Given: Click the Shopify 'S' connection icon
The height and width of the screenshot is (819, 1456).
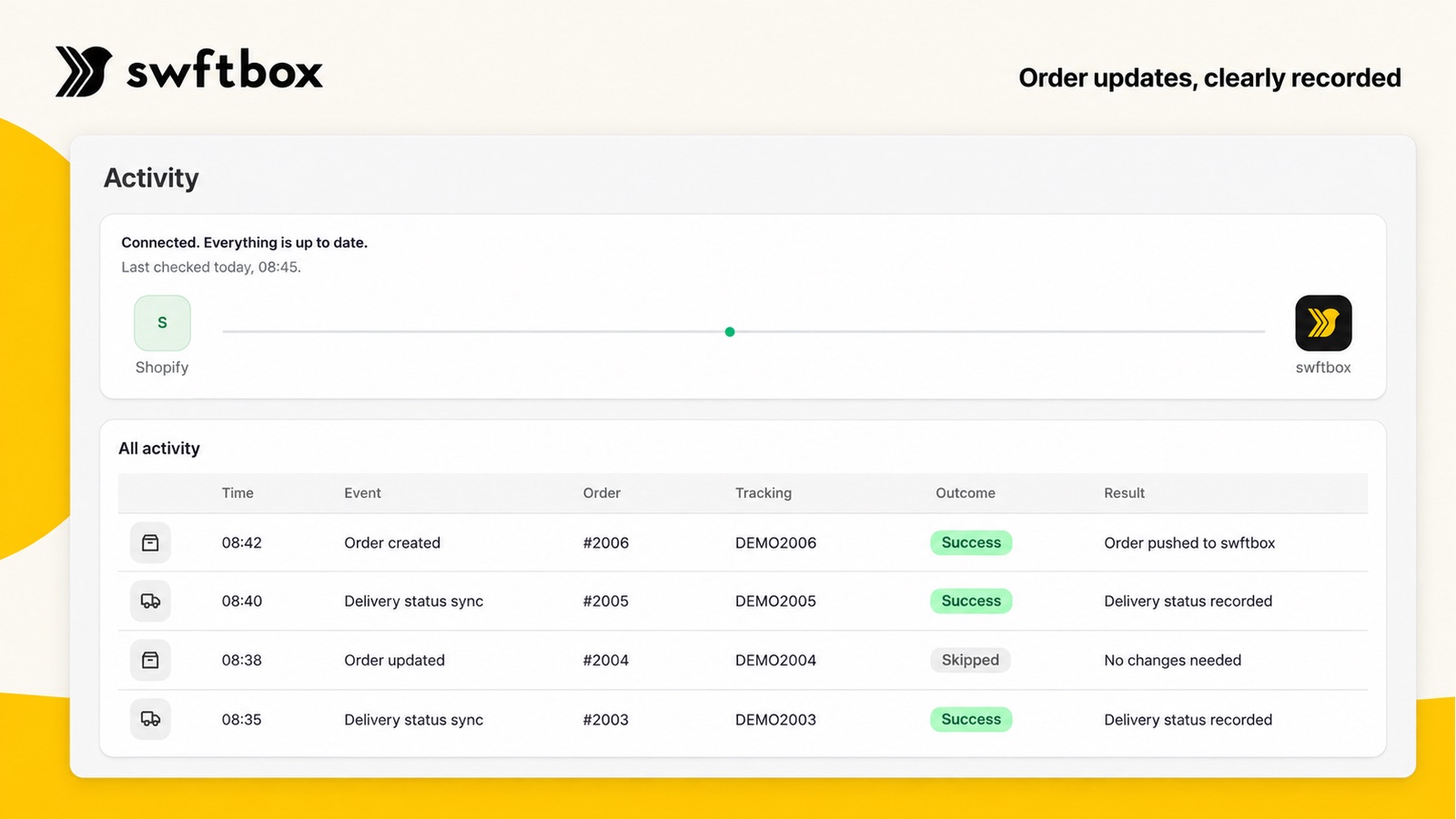Looking at the screenshot, I should (162, 323).
